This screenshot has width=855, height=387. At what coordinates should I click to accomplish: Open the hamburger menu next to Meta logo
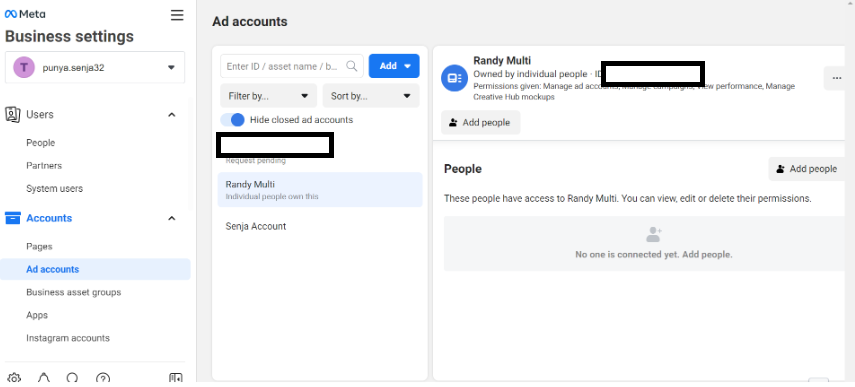pyautogui.click(x=177, y=15)
